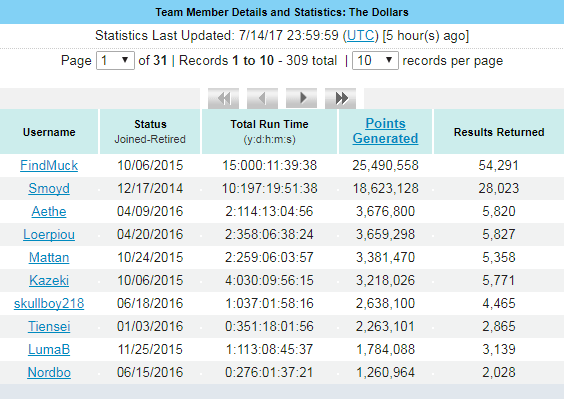Open Tiensei's member profile

point(49,327)
